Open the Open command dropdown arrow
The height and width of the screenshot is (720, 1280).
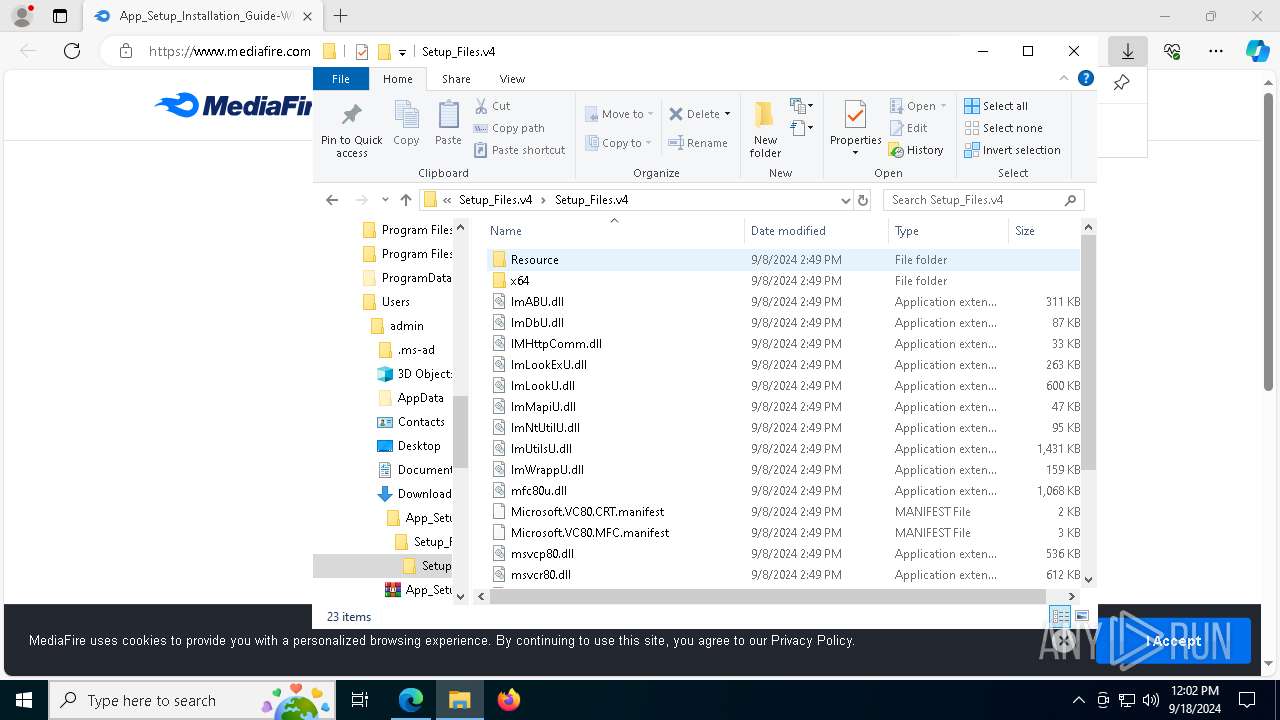click(943, 106)
